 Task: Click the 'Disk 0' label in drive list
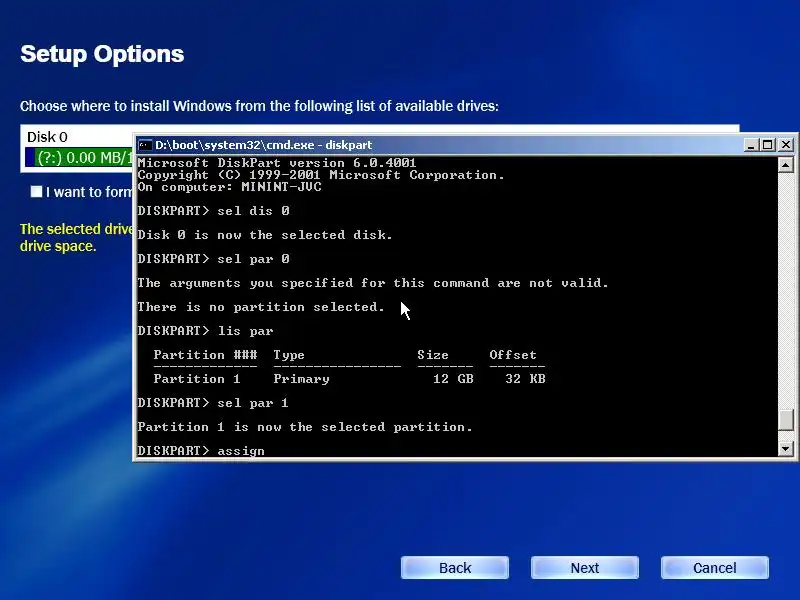pos(47,137)
